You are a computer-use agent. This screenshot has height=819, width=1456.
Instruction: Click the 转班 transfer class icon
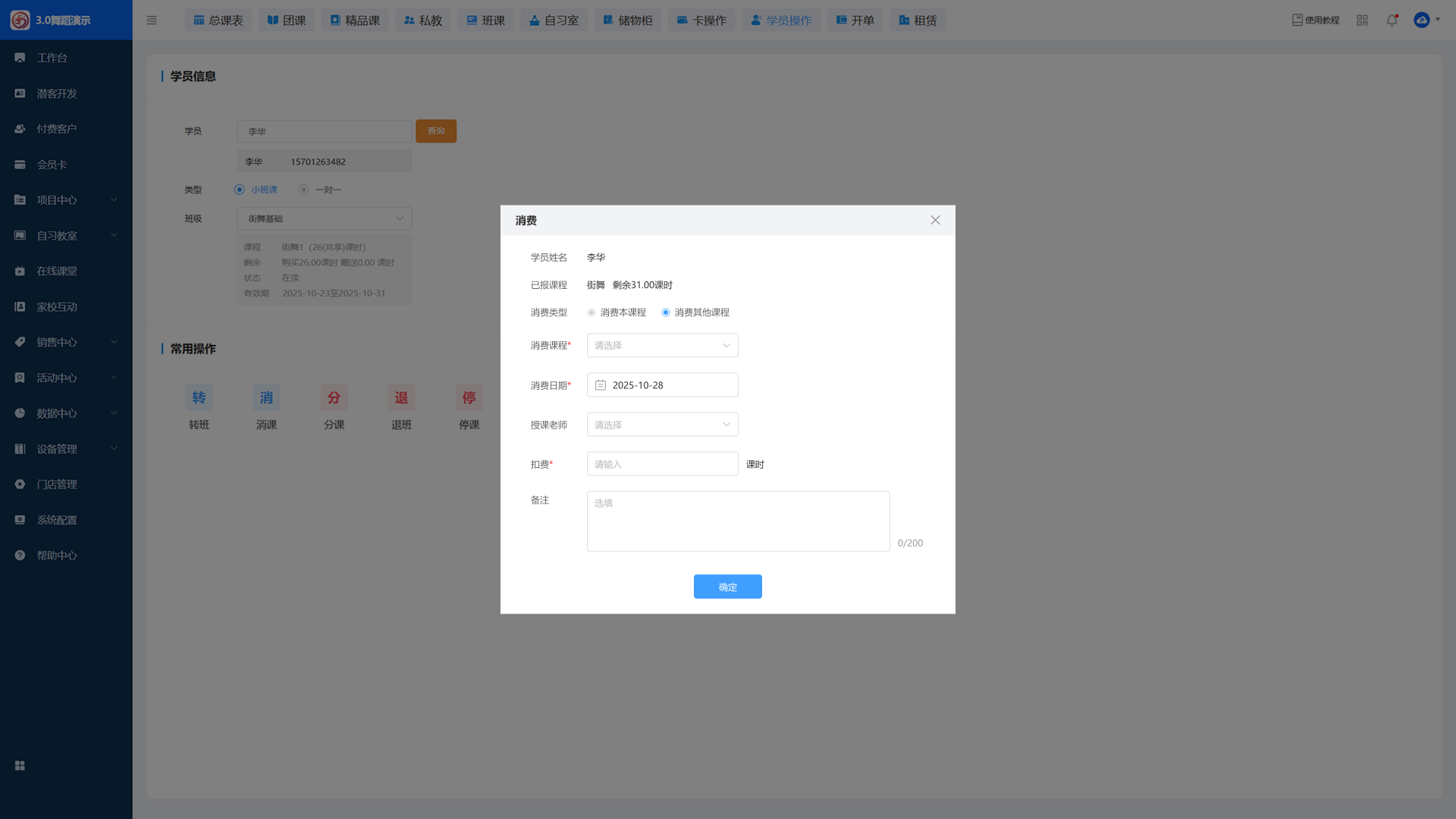199,398
